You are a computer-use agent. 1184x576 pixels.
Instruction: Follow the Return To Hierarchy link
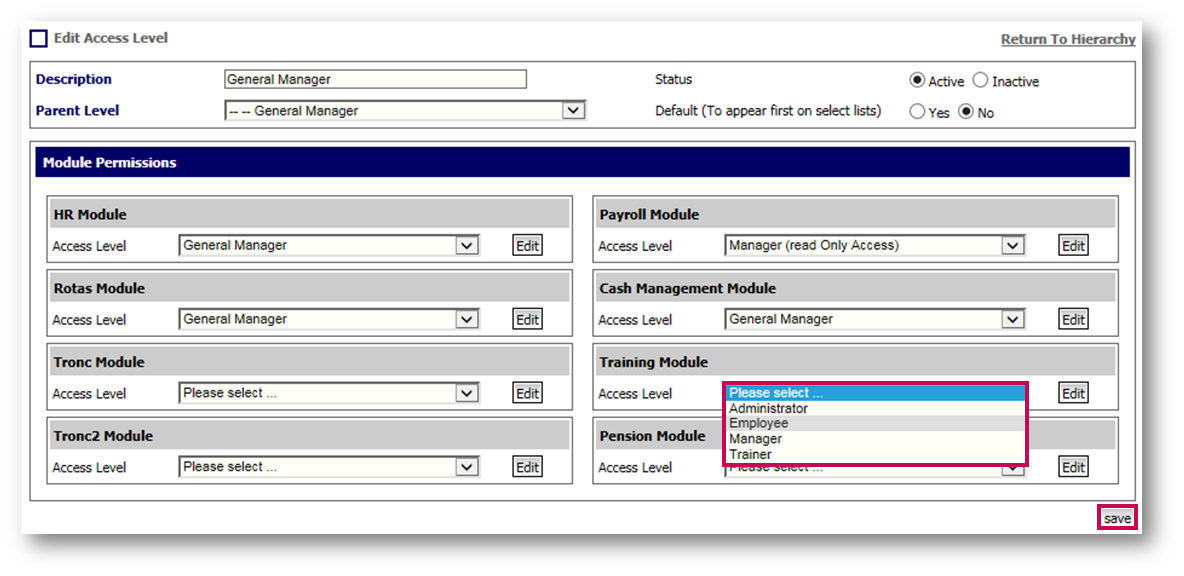[x=1068, y=39]
